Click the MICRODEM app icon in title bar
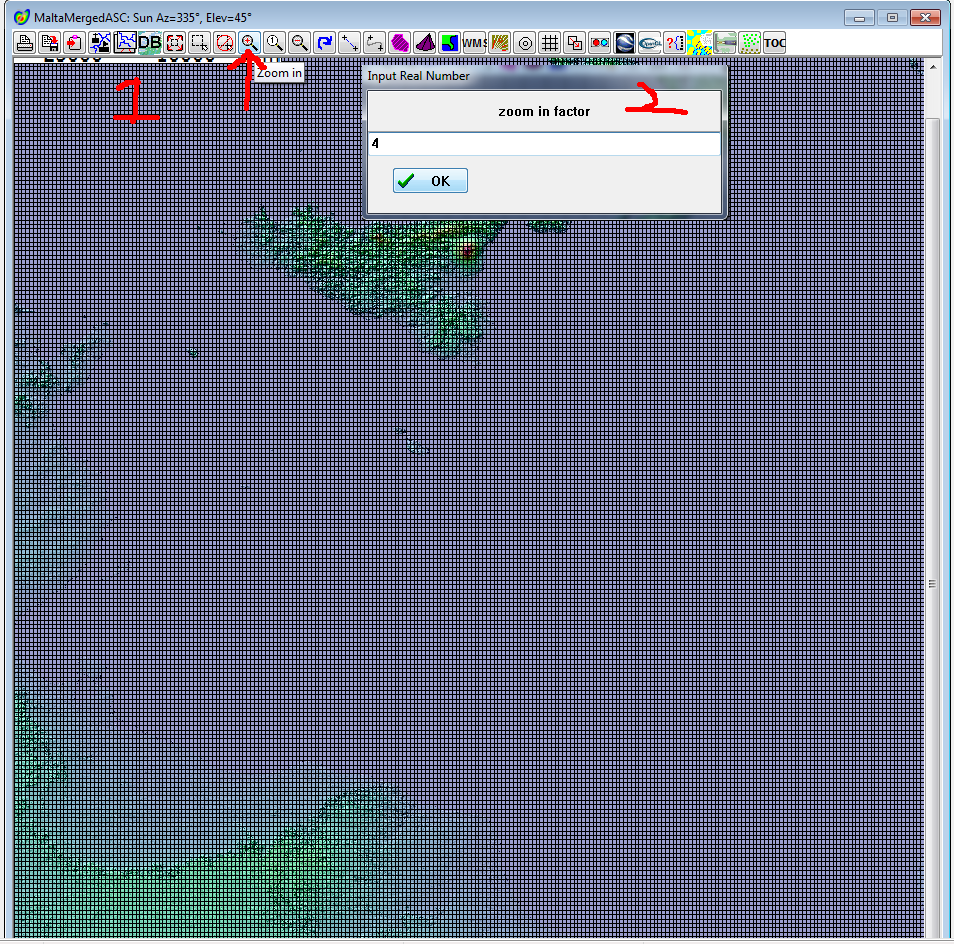The width and height of the screenshot is (954, 944). (x=21, y=17)
